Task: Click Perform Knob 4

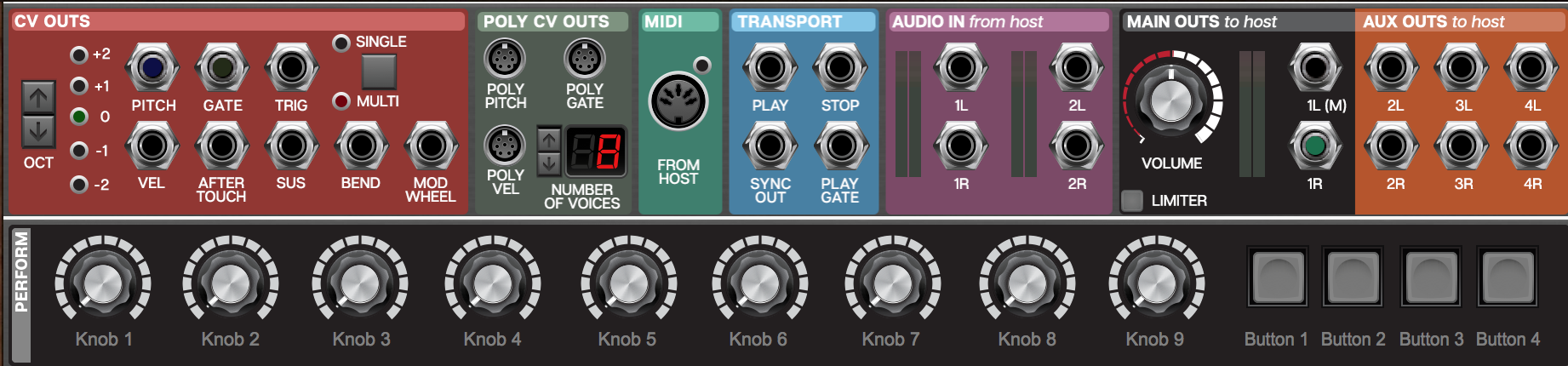Action: (x=493, y=283)
